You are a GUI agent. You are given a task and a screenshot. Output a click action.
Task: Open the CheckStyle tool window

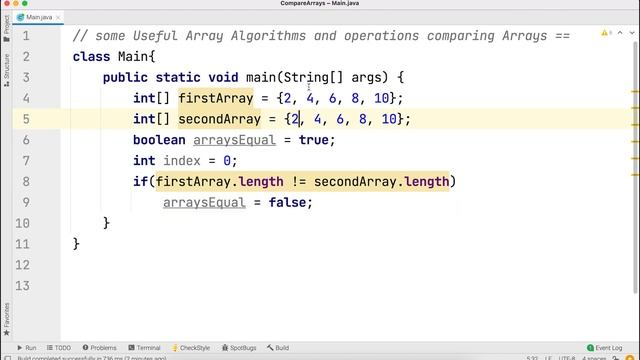(191, 348)
